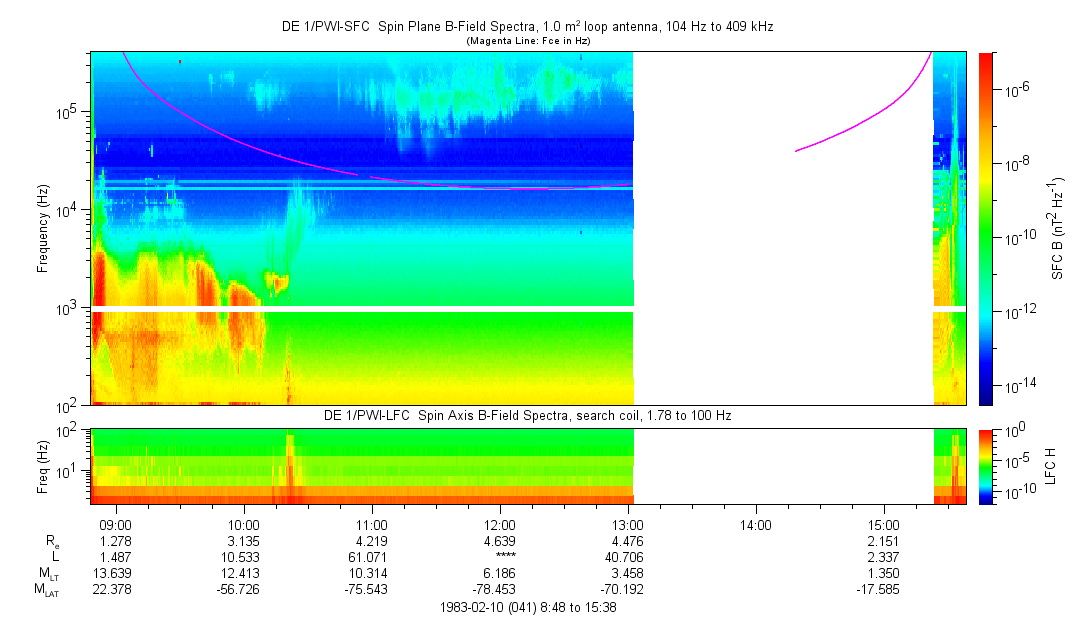Select the 12:00 time tick label
This screenshot has height=620, width=1083.
pos(499,525)
